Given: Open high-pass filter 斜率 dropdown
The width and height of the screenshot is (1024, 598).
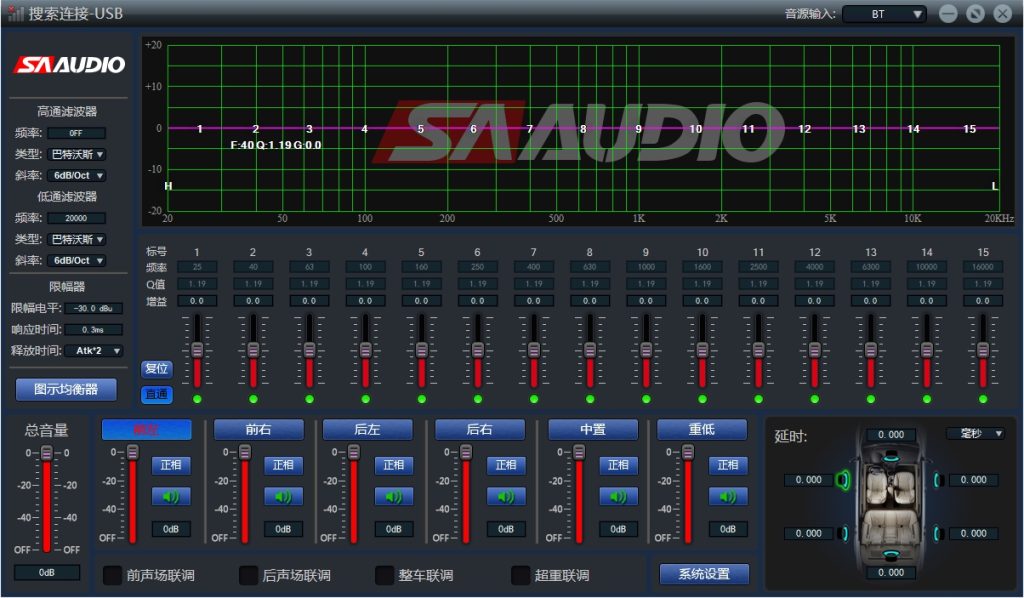Looking at the screenshot, I should point(76,176).
